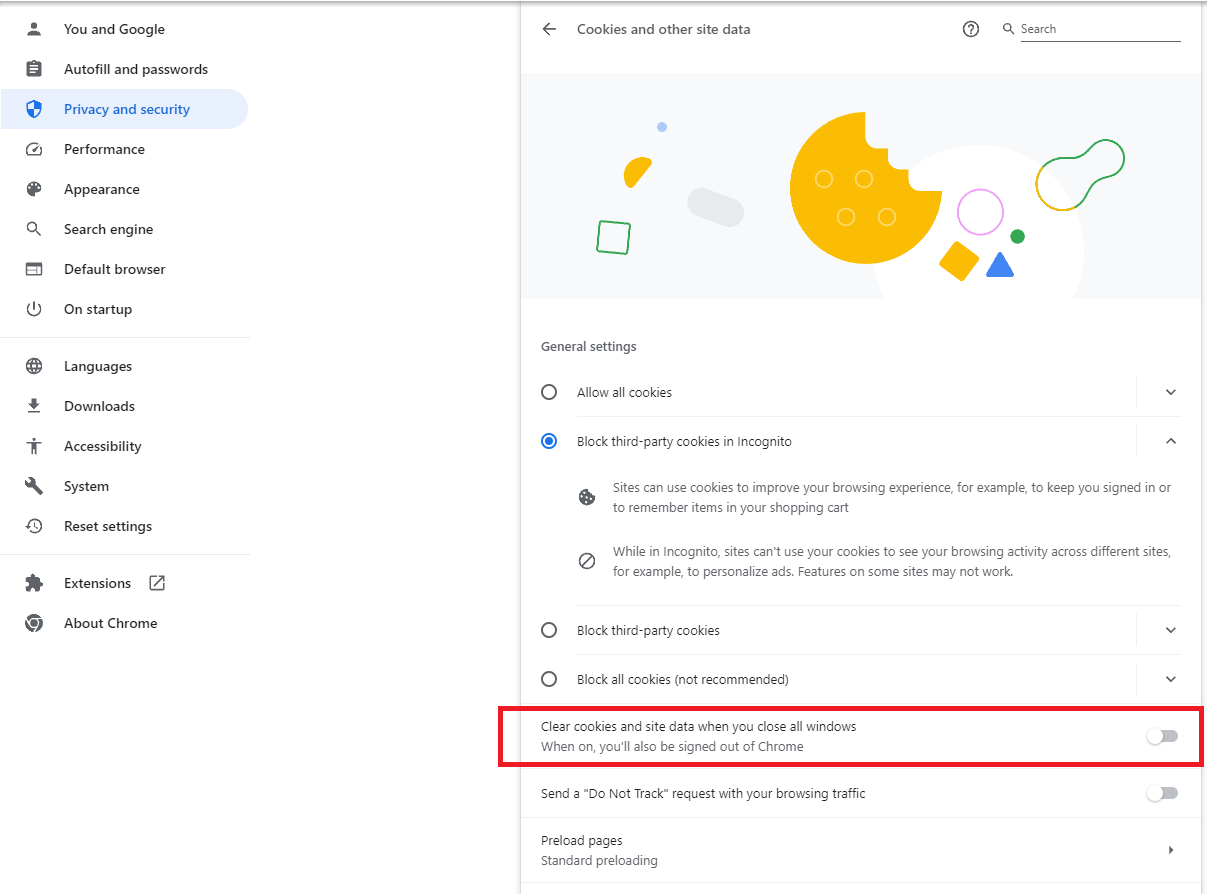Open the help question mark icon
Viewport: 1207px width, 894px height.
point(970,30)
